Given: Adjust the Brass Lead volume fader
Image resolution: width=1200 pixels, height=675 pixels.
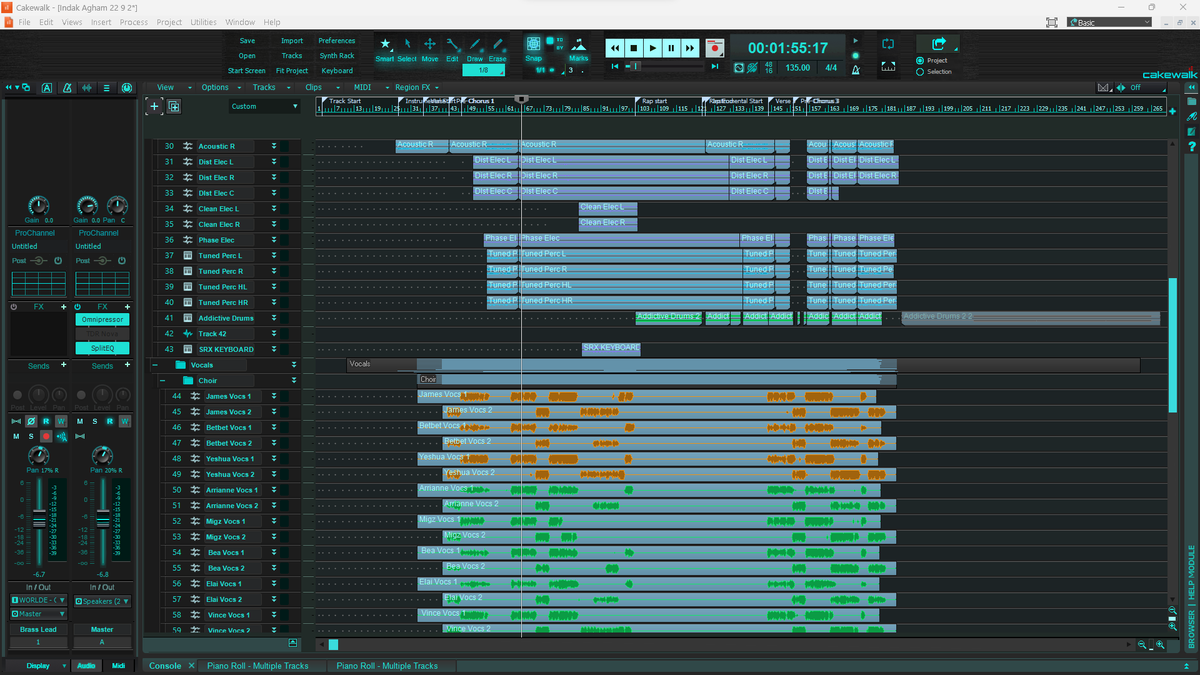Looking at the screenshot, I should pos(40,520).
